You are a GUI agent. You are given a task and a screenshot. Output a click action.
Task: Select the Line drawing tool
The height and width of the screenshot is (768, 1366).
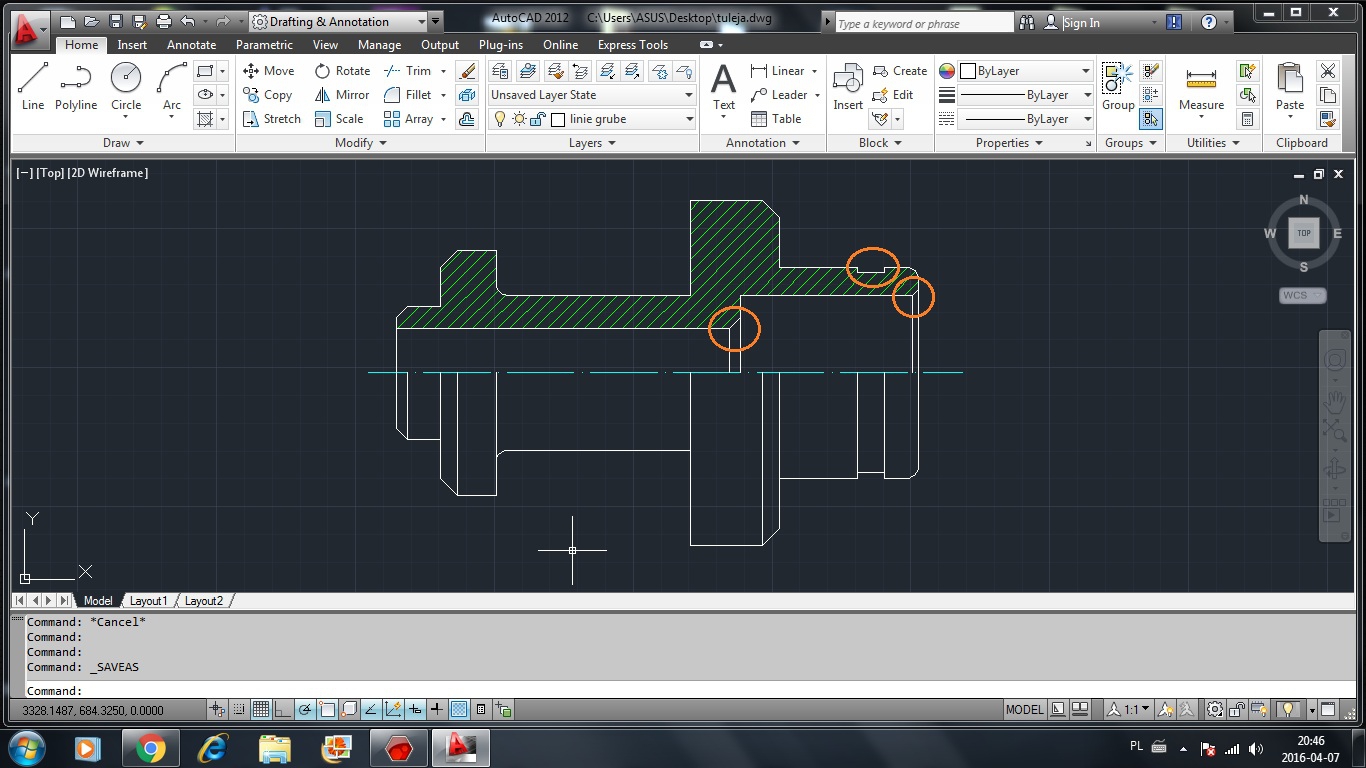pos(33,86)
